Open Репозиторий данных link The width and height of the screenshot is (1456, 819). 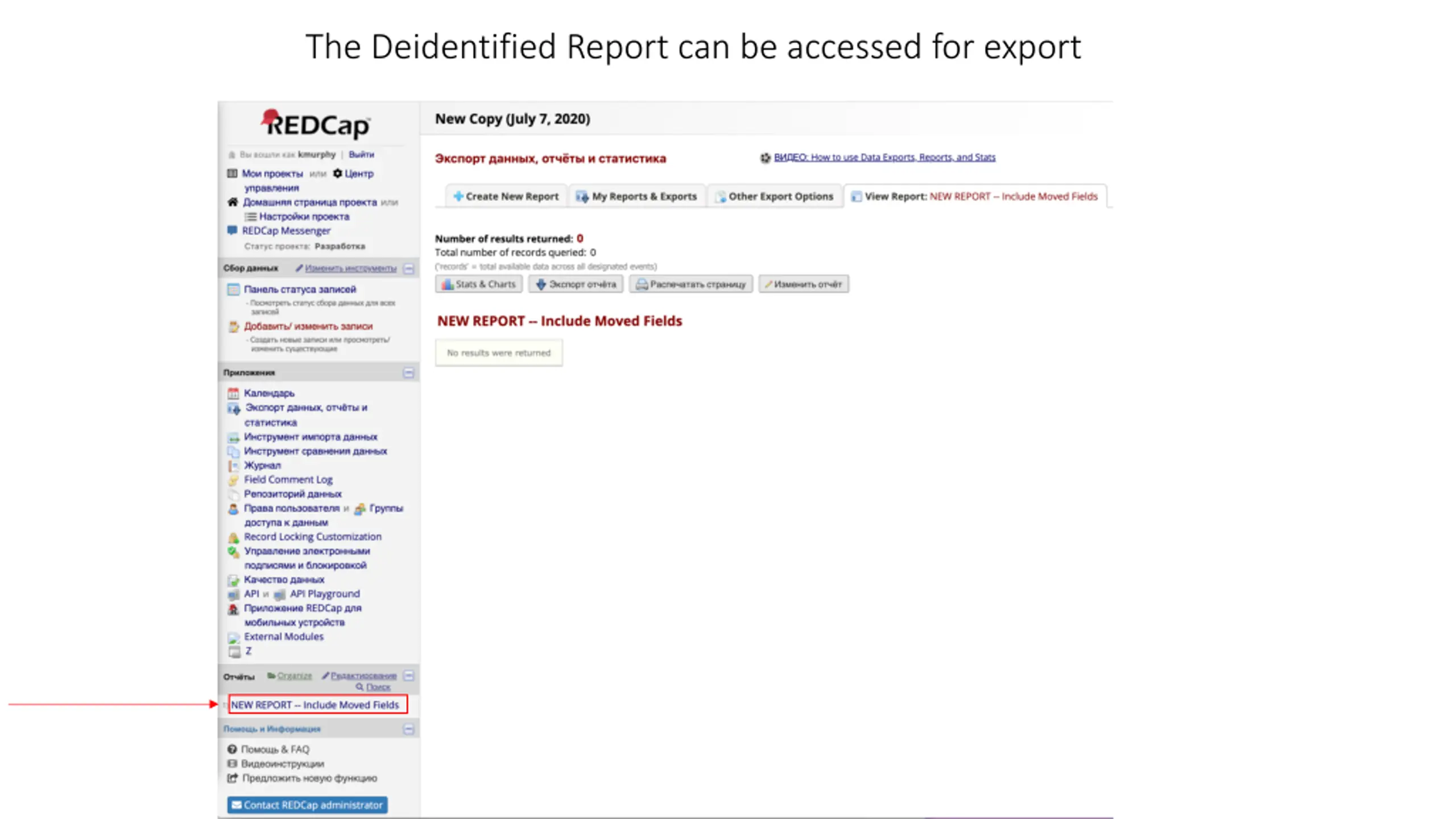tap(292, 494)
